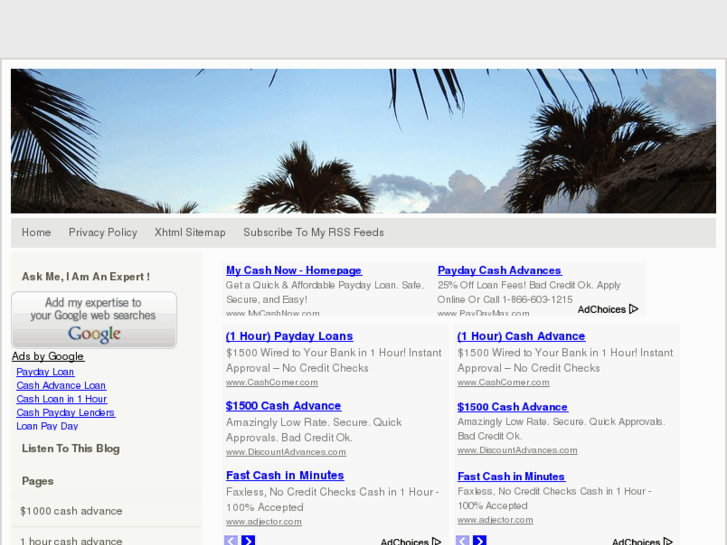This screenshot has width=727, height=545.
Task: Open the Cash Advance Loan link
Action: (x=61, y=385)
